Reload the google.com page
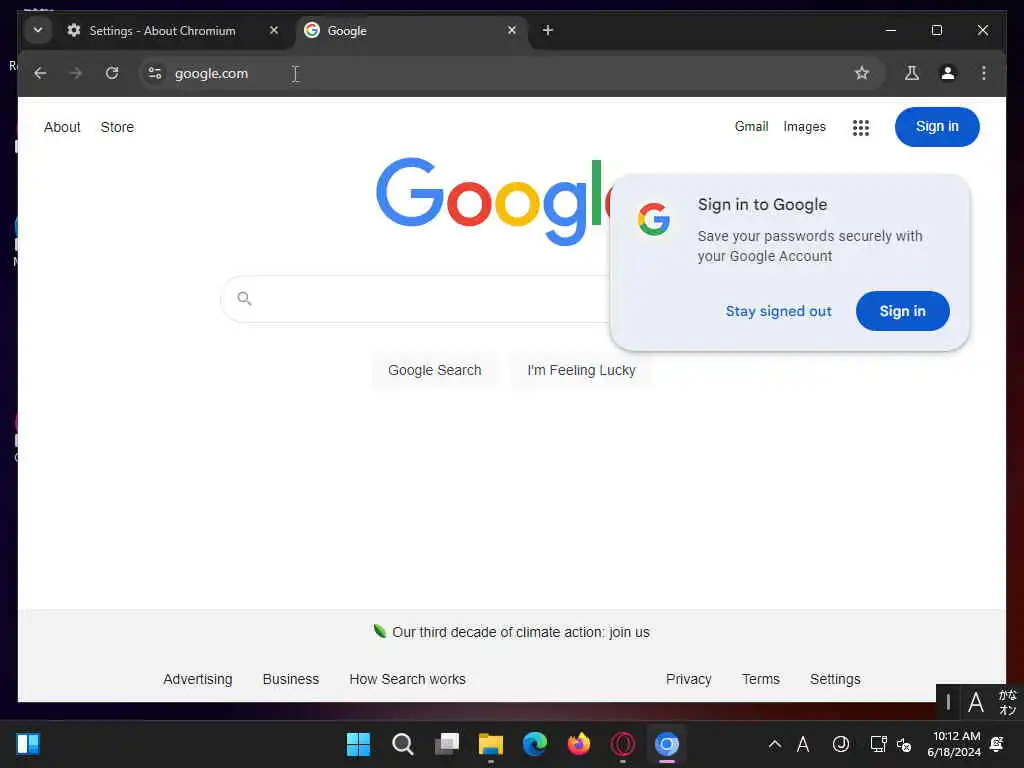Viewport: 1024px width, 768px height. (x=112, y=73)
